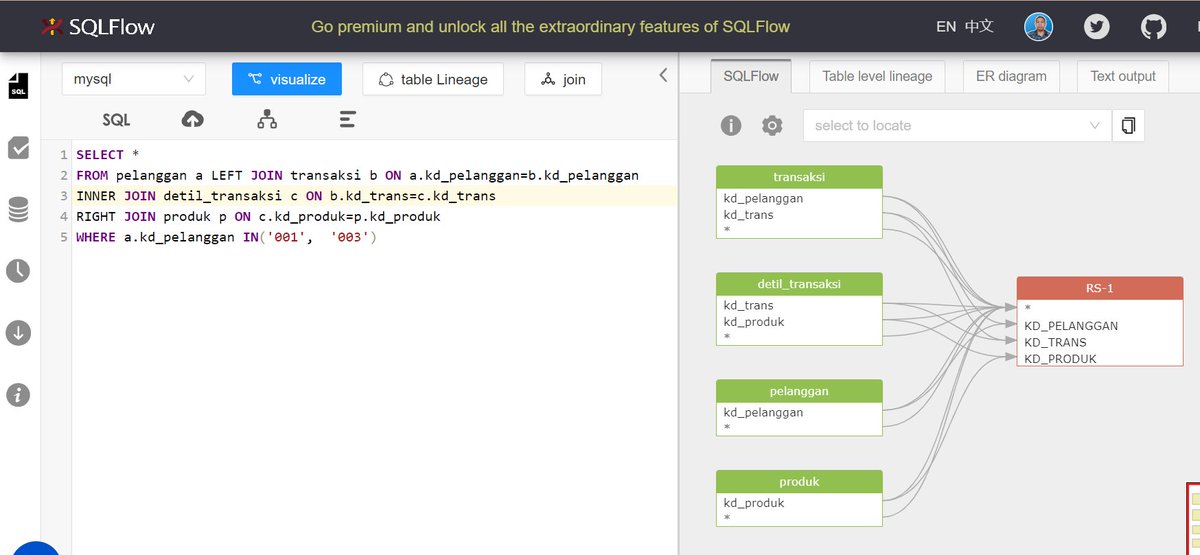Viewport: 1200px width, 555px height.
Task: Click the join button
Action: (x=563, y=79)
